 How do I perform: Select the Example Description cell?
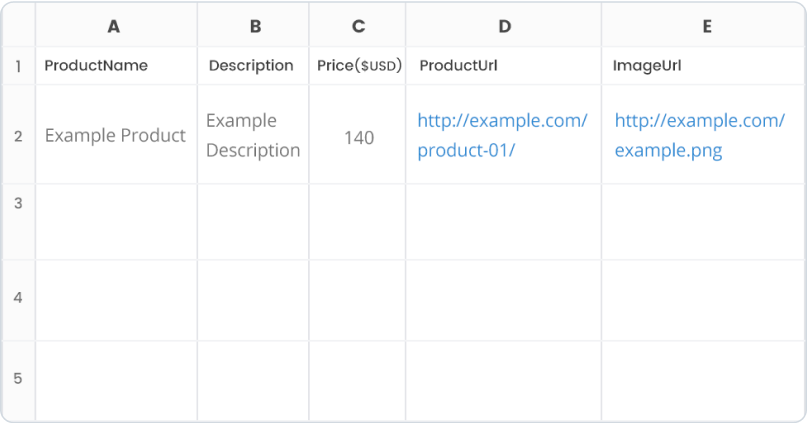tap(253, 135)
